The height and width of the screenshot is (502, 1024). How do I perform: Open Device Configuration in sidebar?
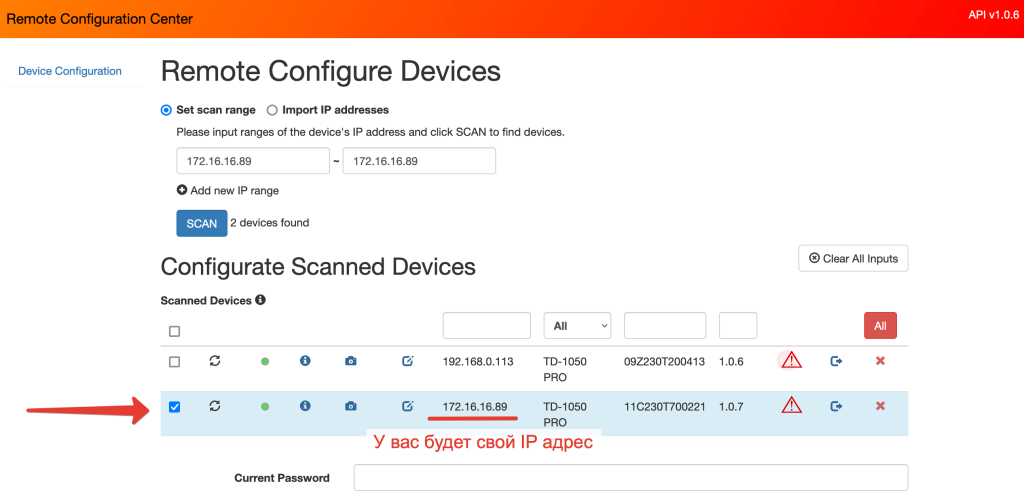(70, 71)
